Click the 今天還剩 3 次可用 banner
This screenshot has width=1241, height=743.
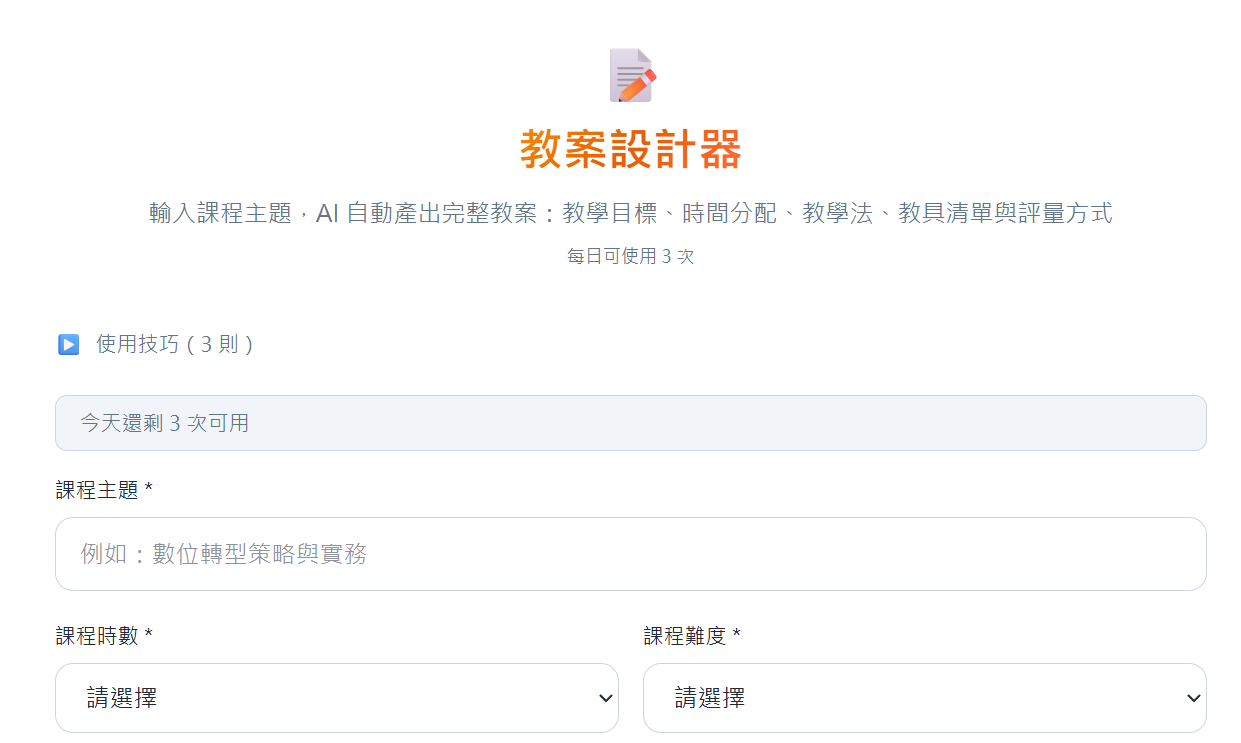pos(630,423)
